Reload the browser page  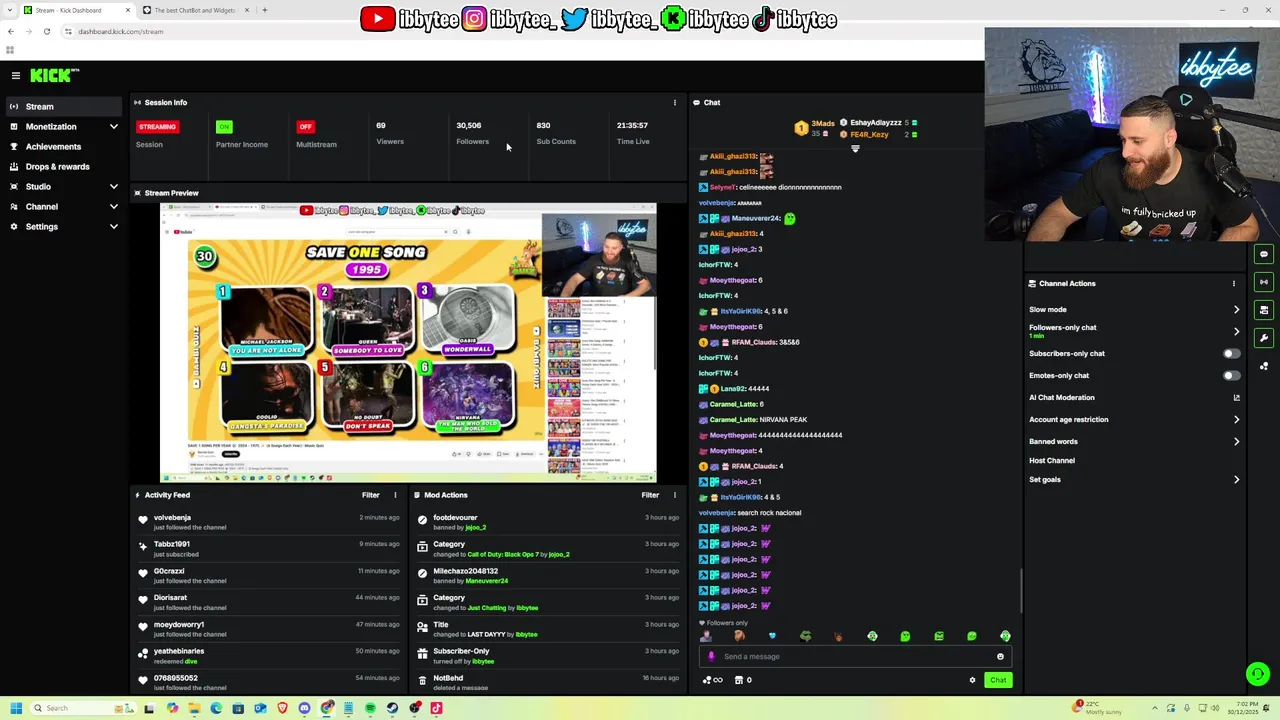[46, 31]
